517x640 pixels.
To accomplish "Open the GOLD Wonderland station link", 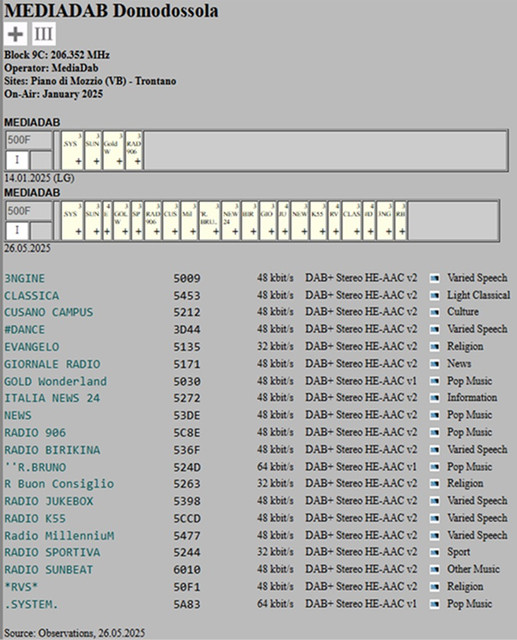I will tap(55, 381).
